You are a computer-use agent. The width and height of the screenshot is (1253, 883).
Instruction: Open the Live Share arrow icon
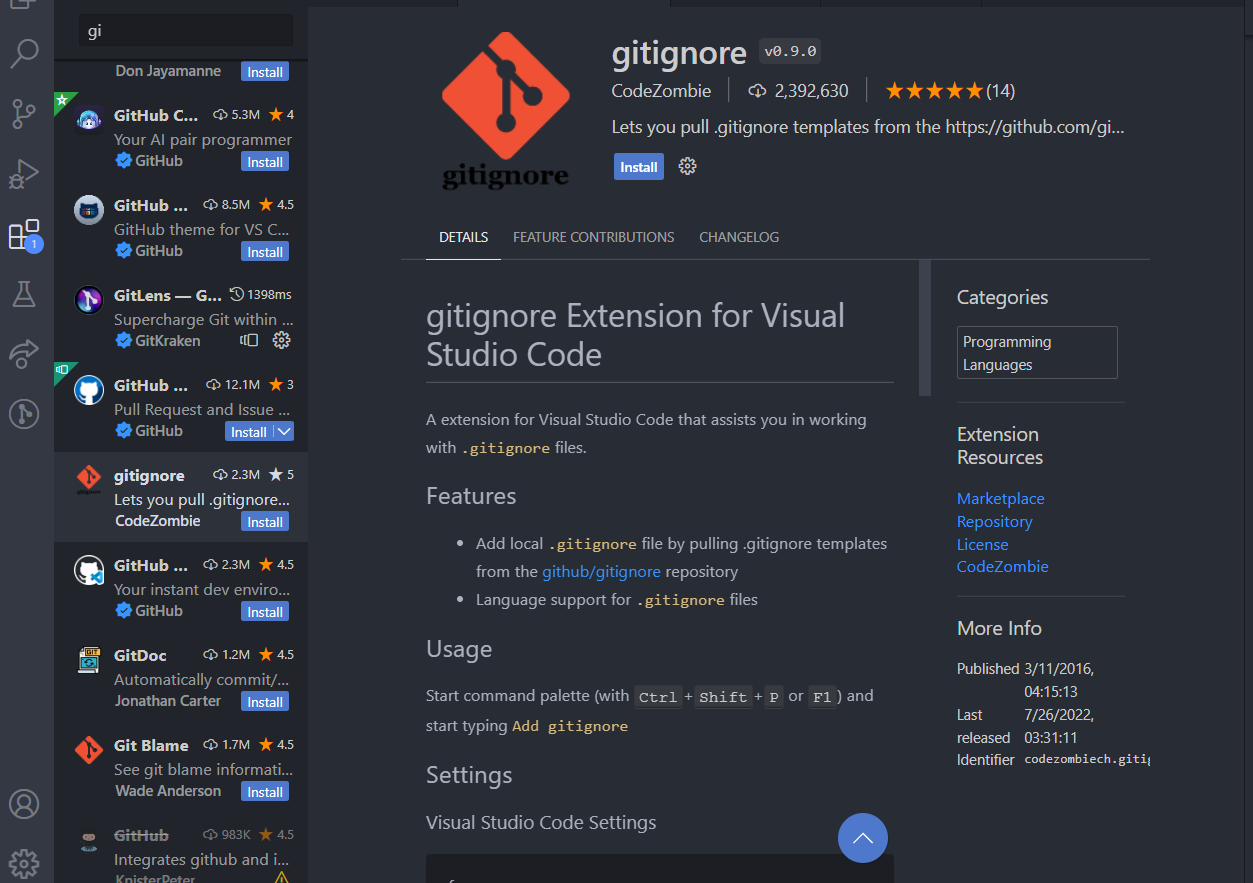click(x=24, y=353)
